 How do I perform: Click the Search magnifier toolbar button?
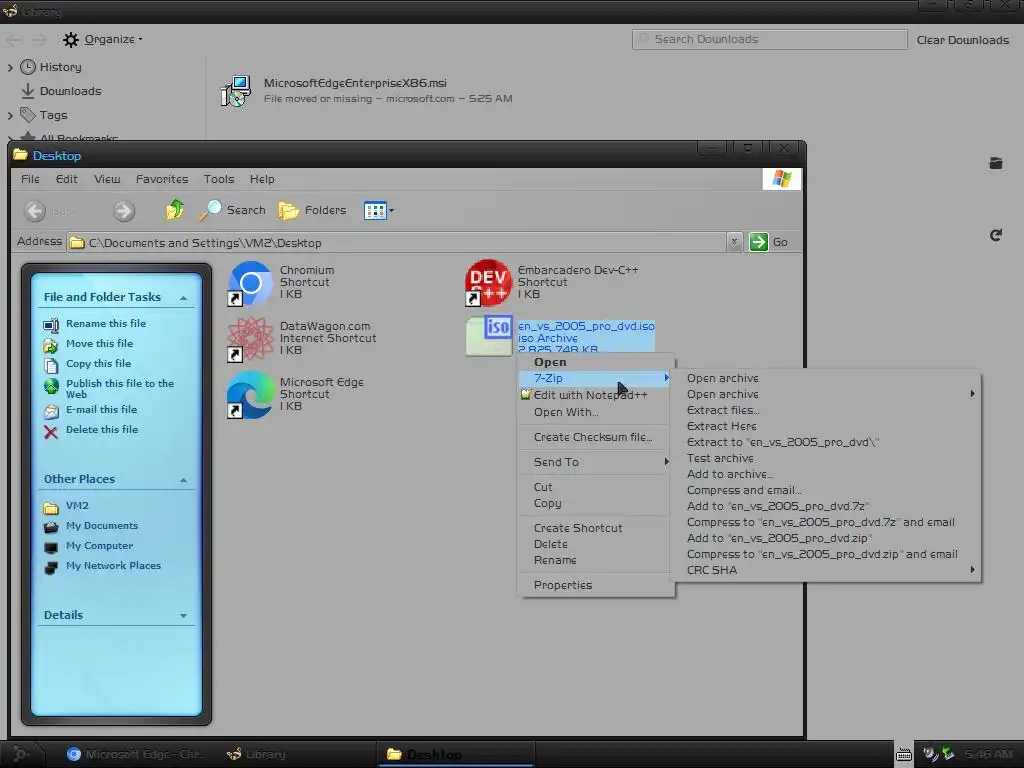232,210
